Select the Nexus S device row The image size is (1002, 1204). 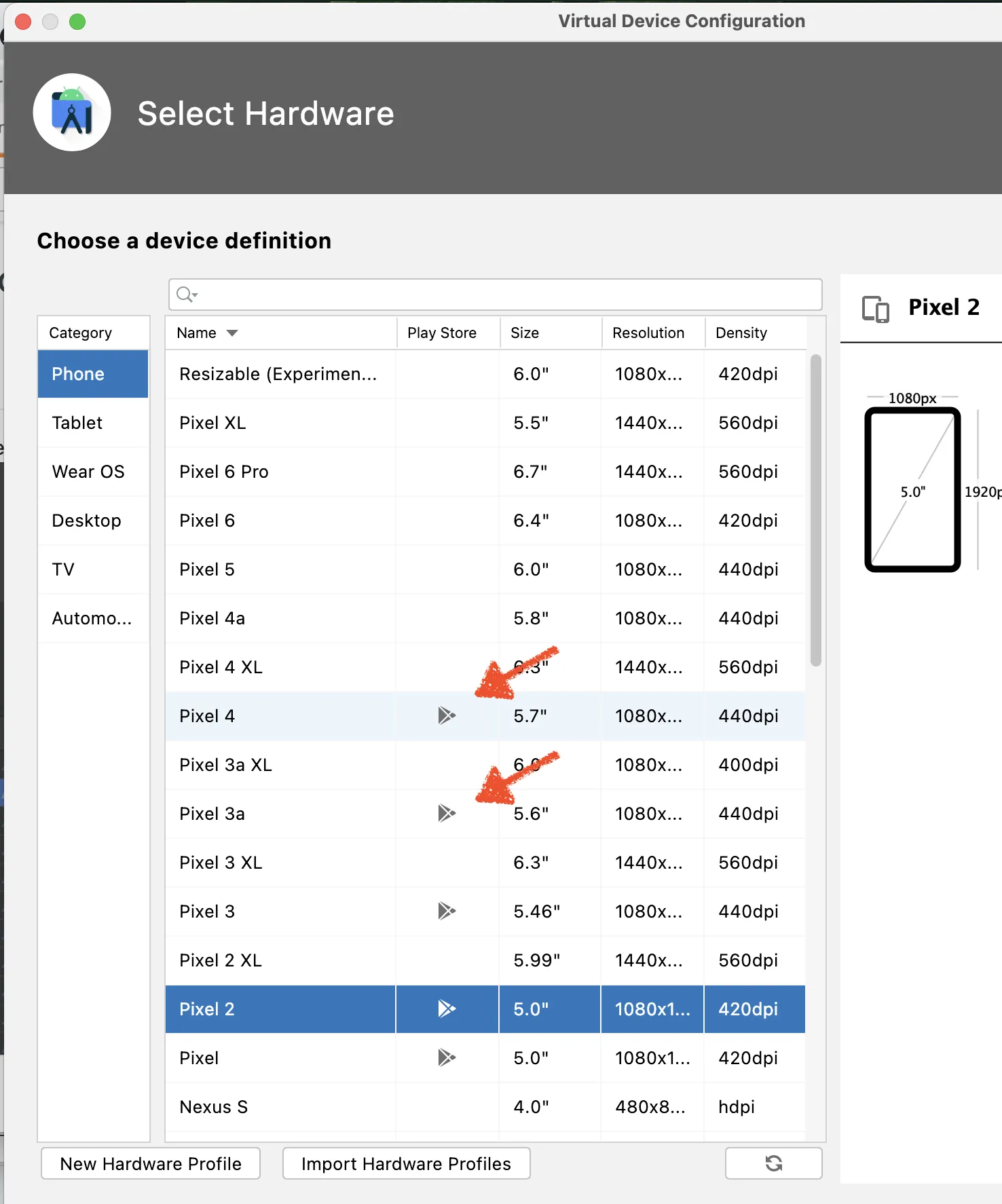[x=485, y=1107]
